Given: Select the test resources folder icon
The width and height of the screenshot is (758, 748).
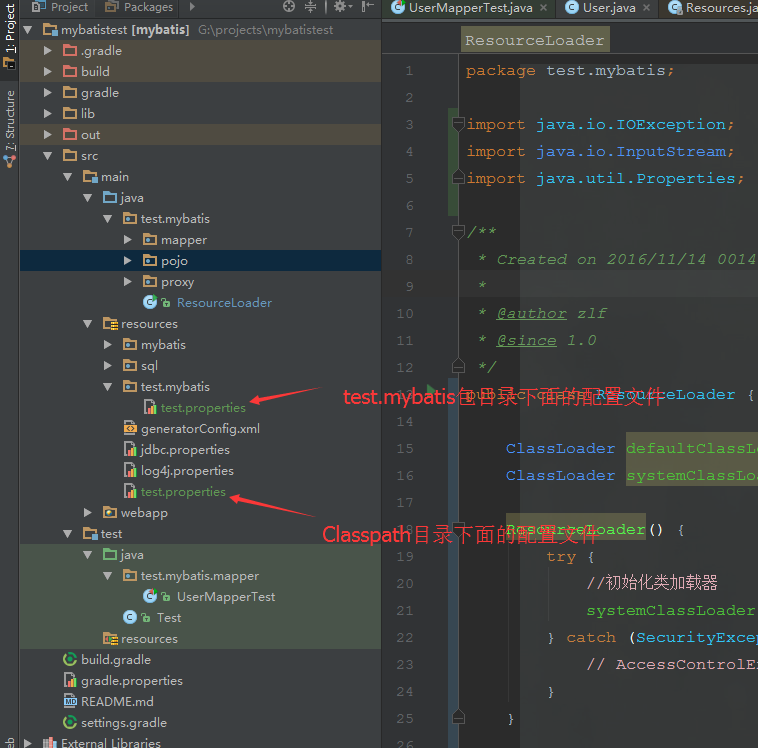Looking at the screenshot, I should pyautogui.click(x=110, y=639).
